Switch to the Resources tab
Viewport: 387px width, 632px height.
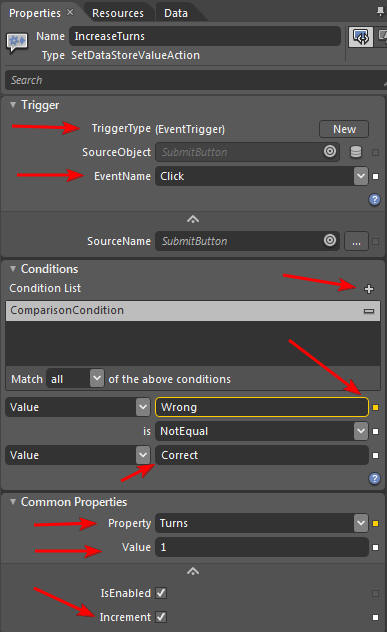click(118, 13)
